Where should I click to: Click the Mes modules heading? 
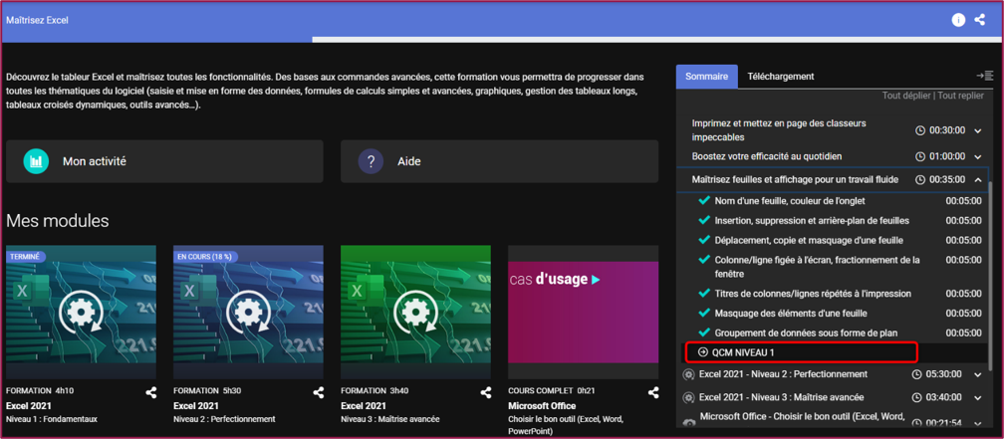point(58,221)
